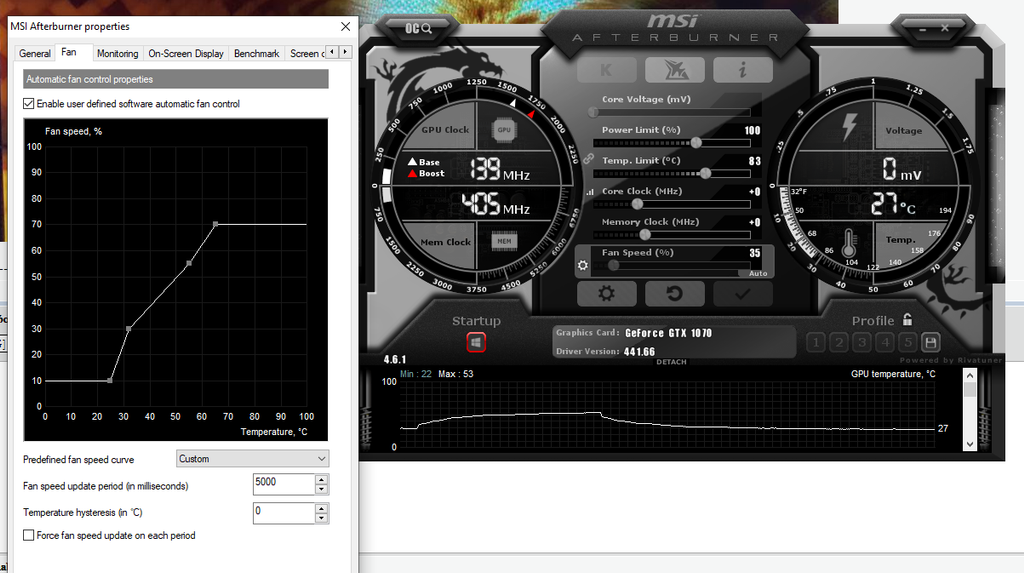Click the Power Limit slider handle

coord(696,143)
